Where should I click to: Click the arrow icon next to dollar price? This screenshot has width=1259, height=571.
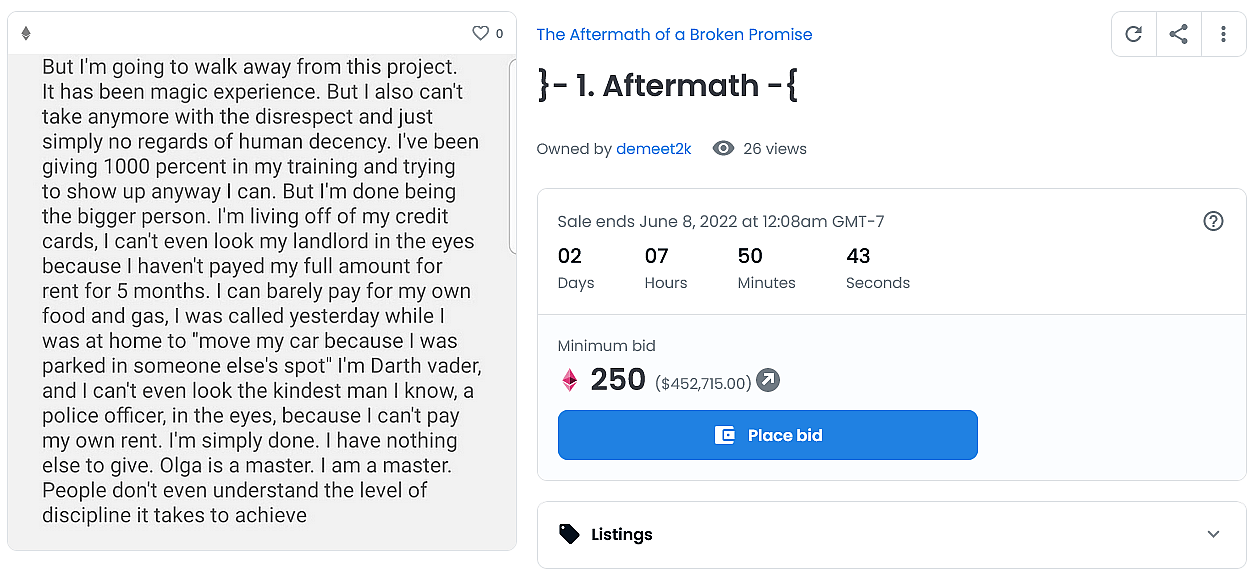pos(768,380)
